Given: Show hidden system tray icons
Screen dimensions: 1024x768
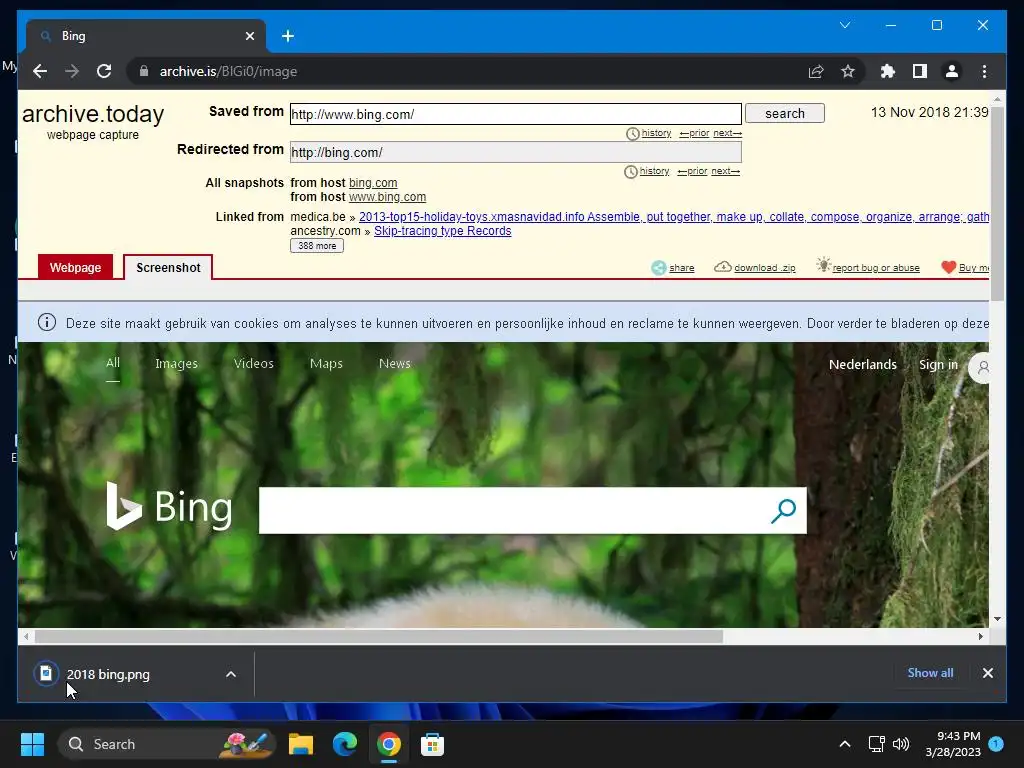Looking at the screenshot, I should coord(844,744).
